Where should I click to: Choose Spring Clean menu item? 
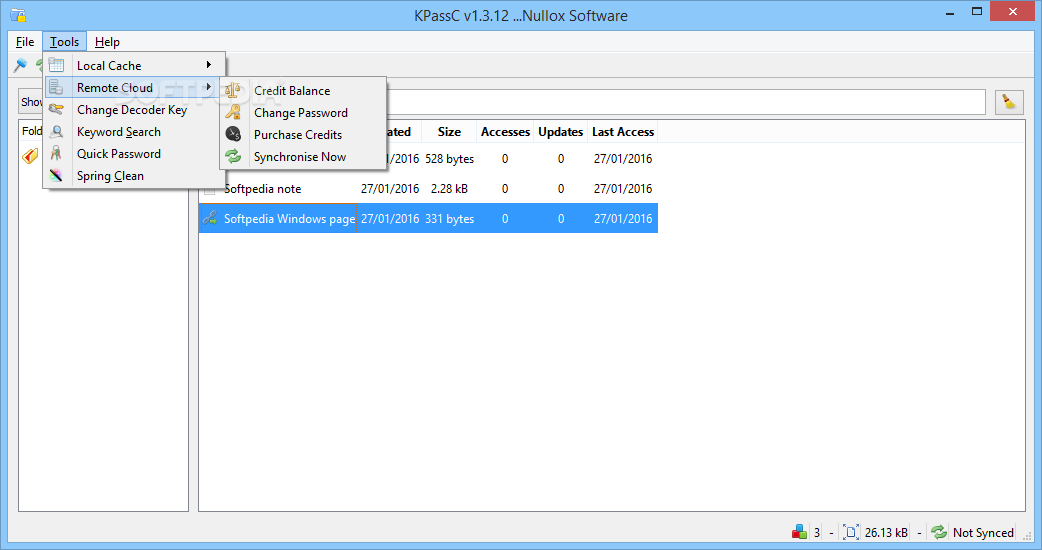pyautogui.click(x=135, y=175)
